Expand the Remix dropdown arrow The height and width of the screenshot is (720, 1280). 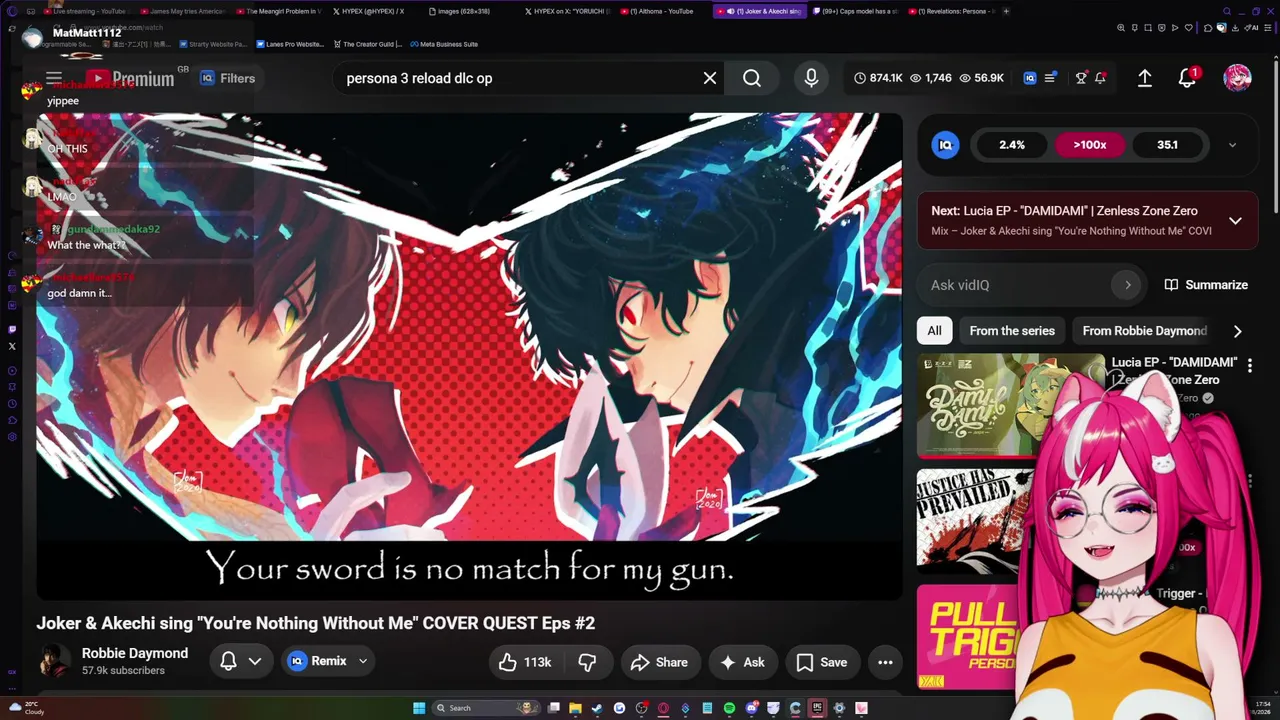point(363,661)
